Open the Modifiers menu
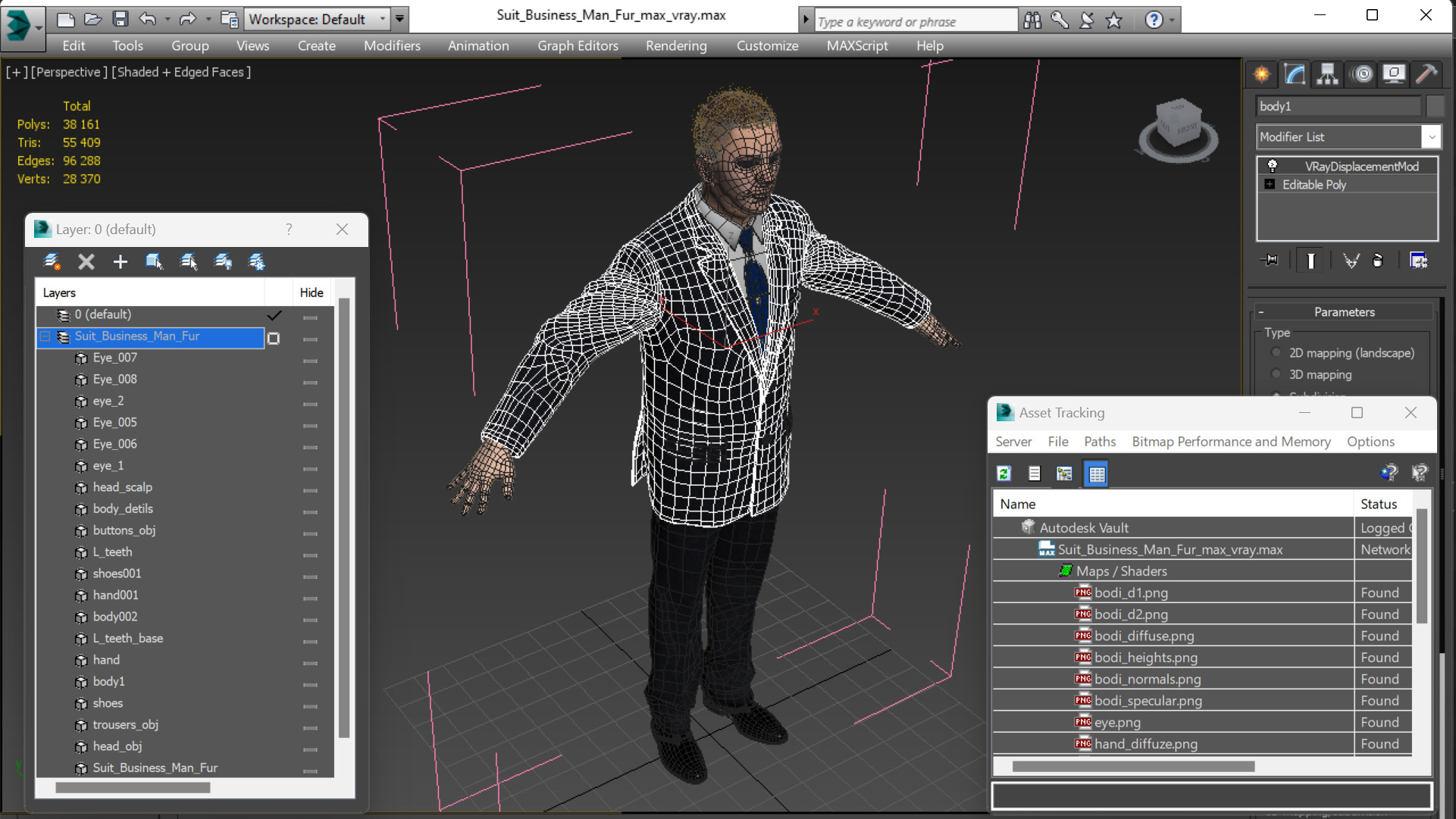The height and width of the screenshot is (819, 1456). click(x=392, y=45)
